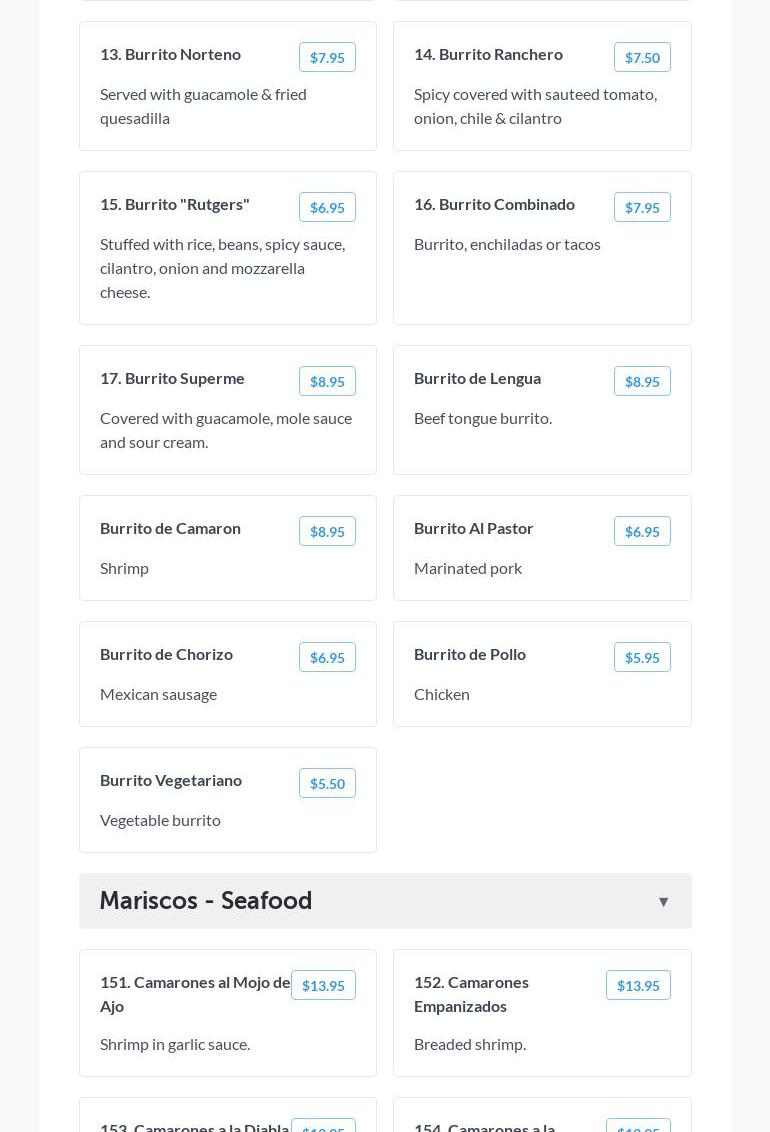Open the Burrito Norteno item title
Screen dimensions: 770x1132
[170, 54]
